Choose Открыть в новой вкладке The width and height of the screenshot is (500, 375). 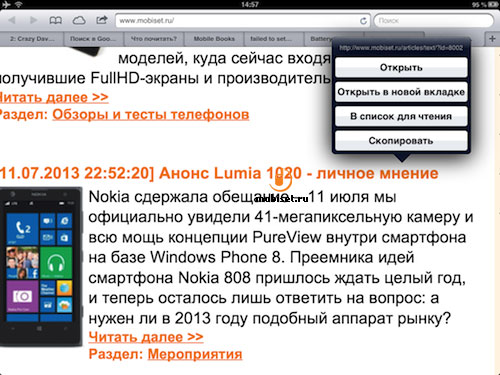(x=401, y=92)
